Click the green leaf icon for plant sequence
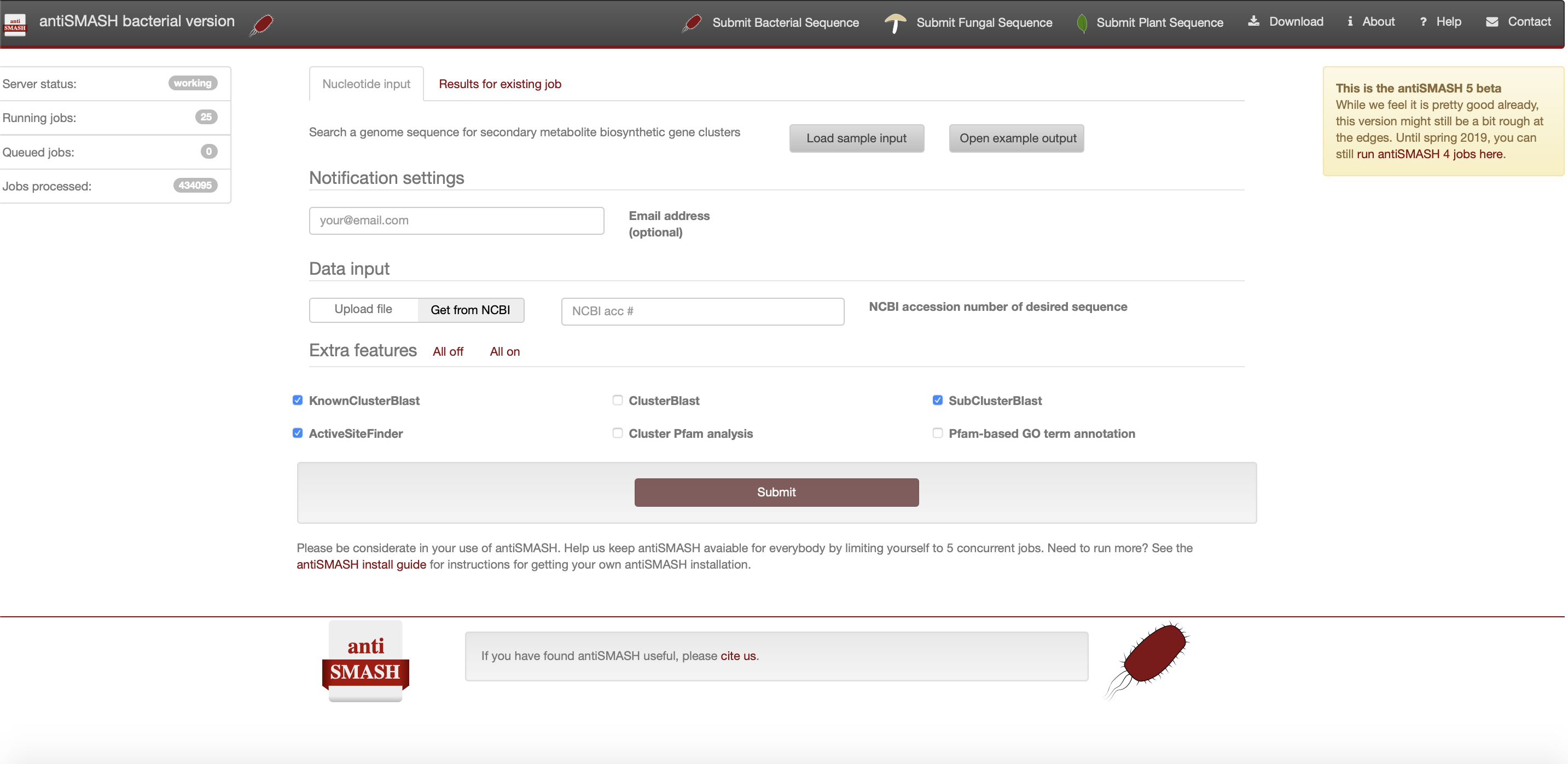The width and height of the screenshot is (1568, 764). pyautogui.click(x=1082, y=23)
